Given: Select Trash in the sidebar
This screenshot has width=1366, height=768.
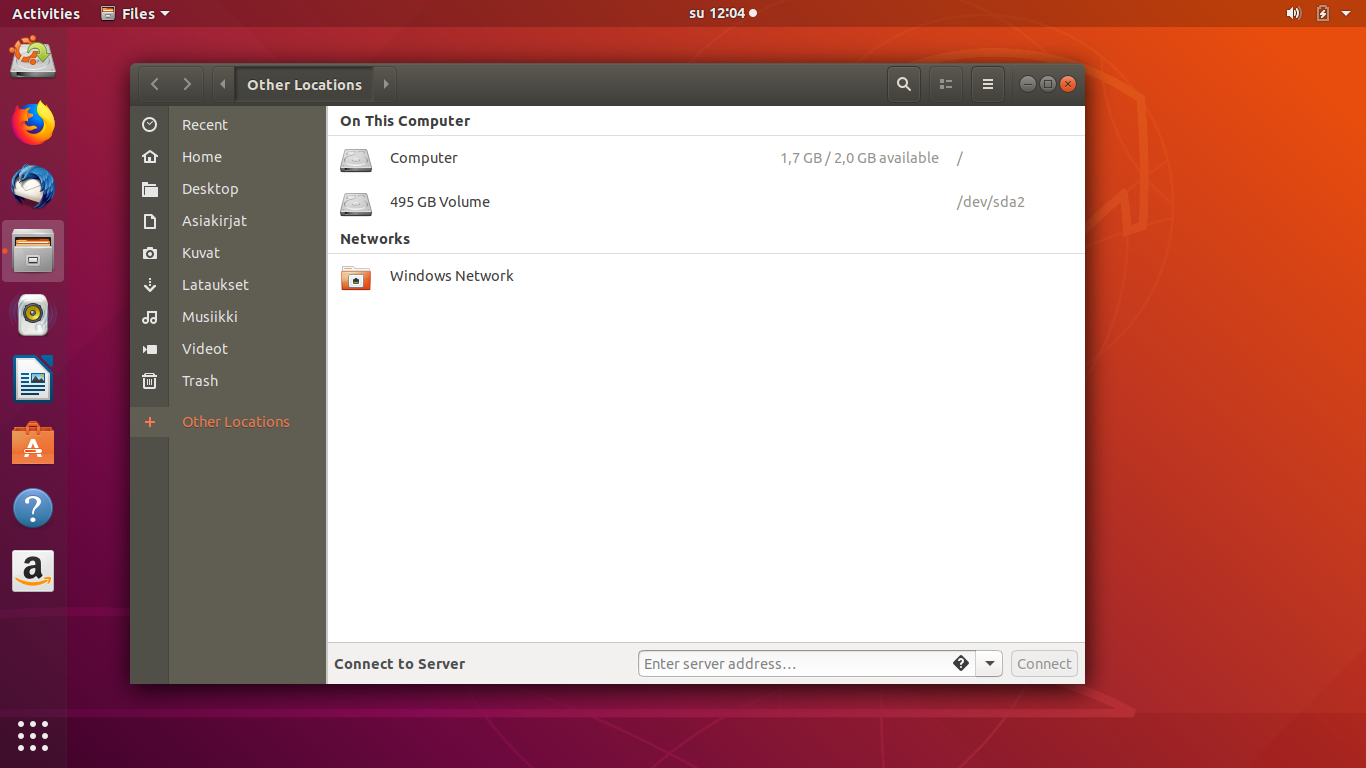Looking at the screenshot, I should click(200, 381).
